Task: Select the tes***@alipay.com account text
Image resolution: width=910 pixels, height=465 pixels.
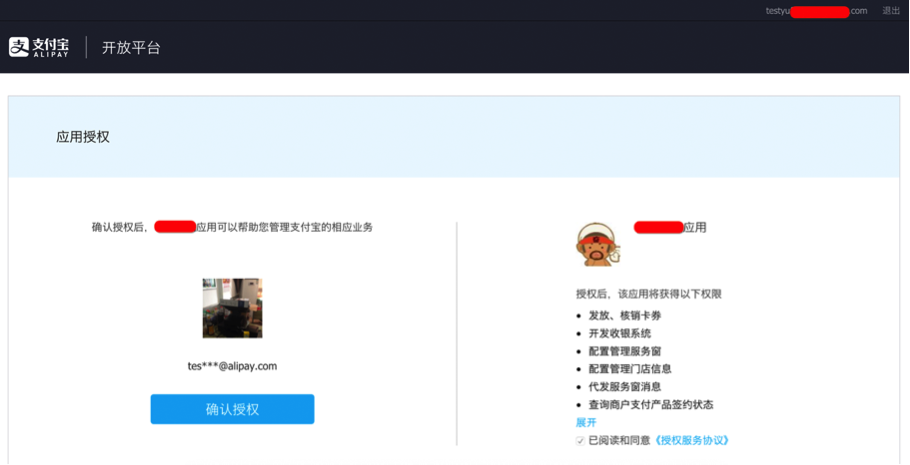Action: coord(232,366)
